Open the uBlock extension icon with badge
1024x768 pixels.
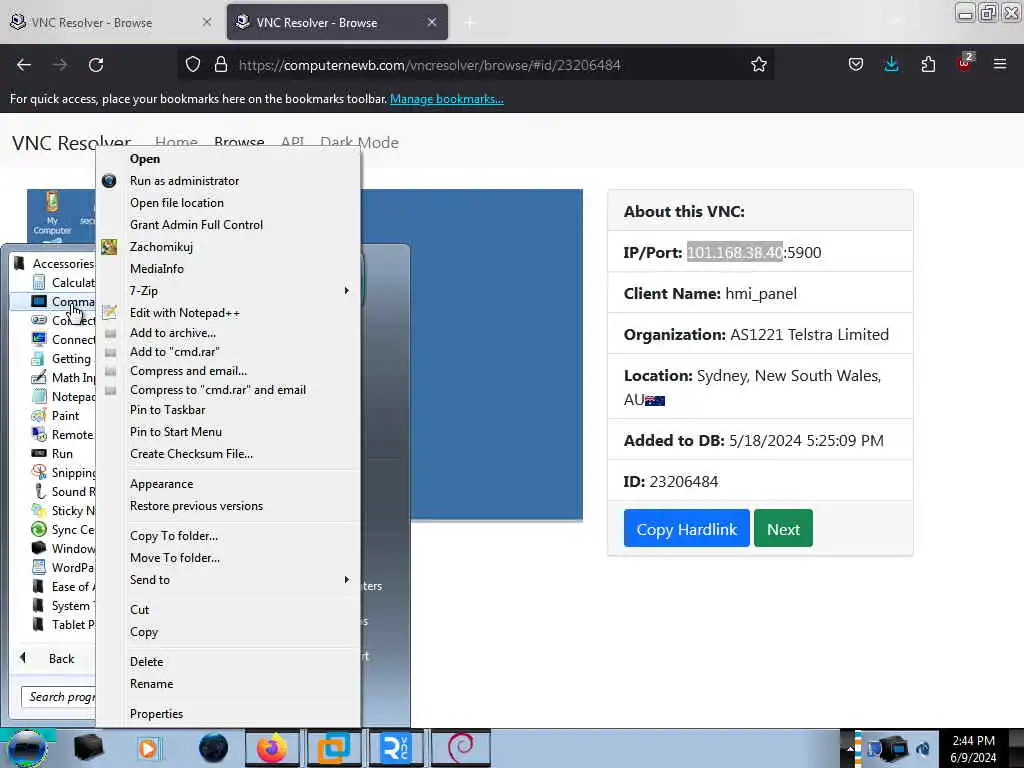965,63
